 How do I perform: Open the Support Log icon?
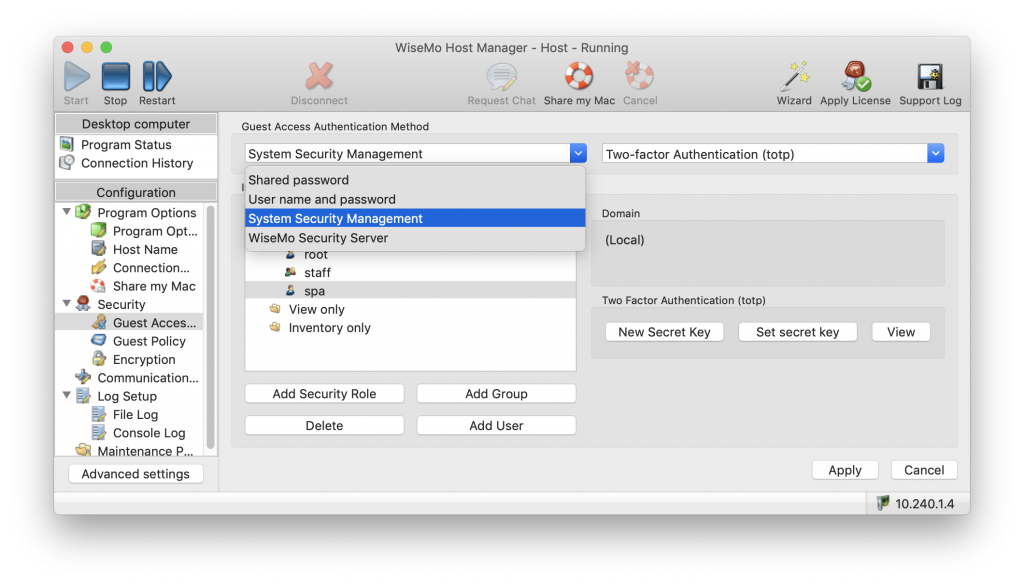point(930,78)
